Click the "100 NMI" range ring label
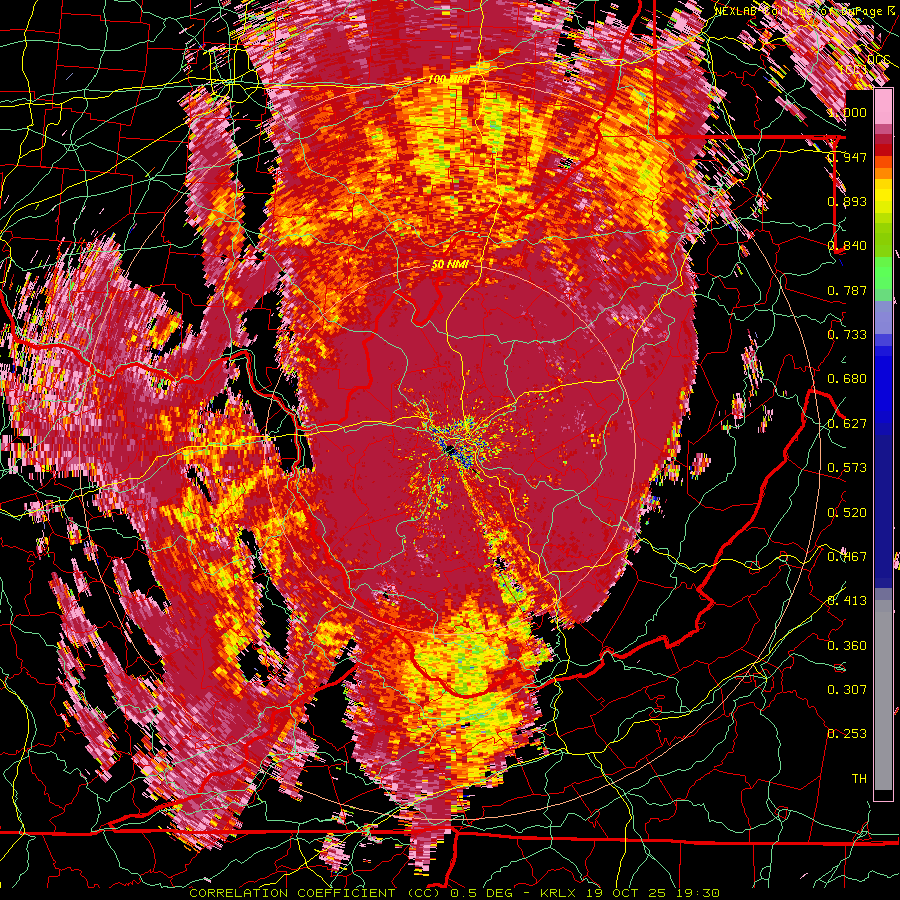This screenshot has height=900, width=900. point(449,79)
